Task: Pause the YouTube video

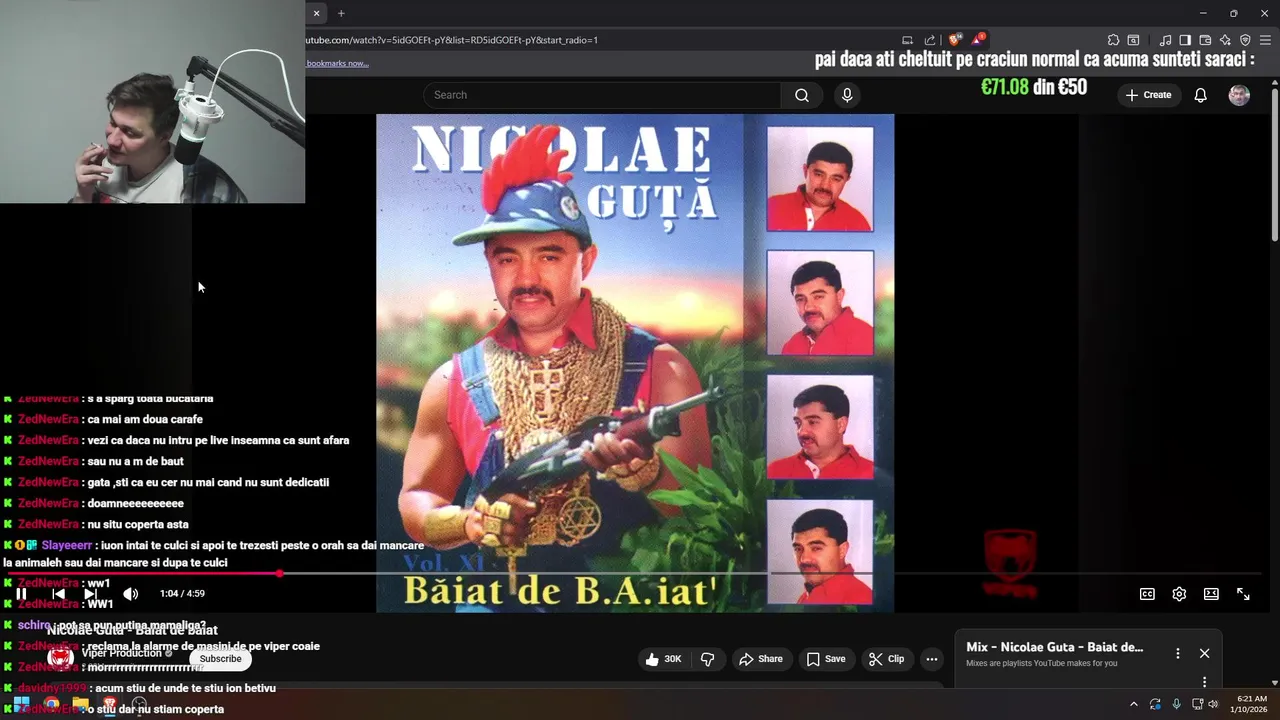Action: pos(21,594)
